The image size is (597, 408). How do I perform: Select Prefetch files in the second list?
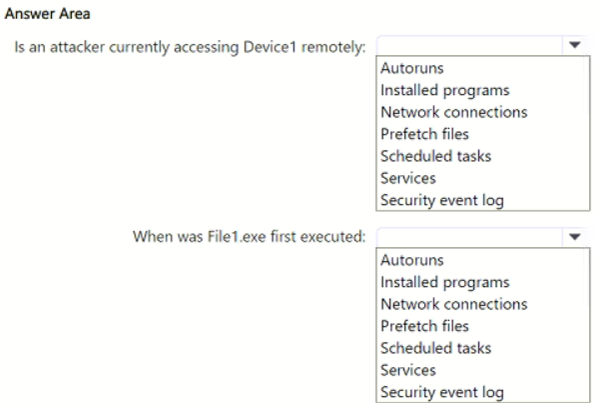pos(425,326)
